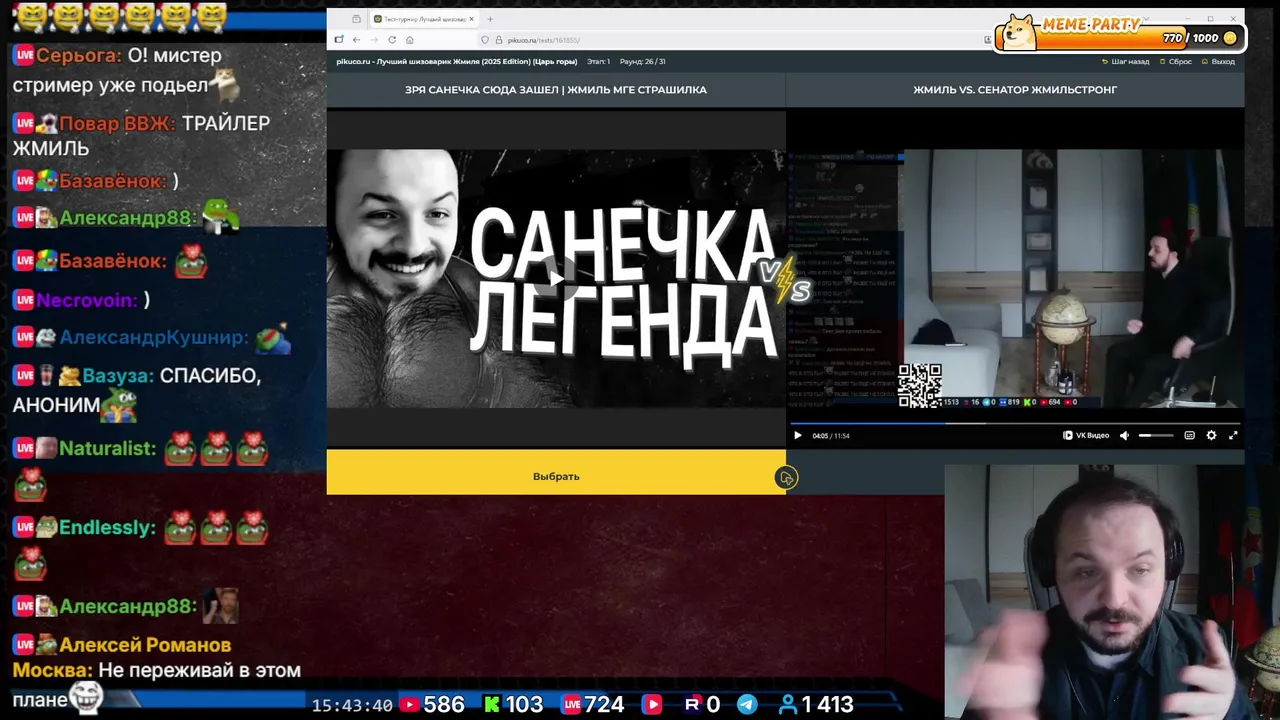The image size is (1280, 720).
Task: Click chat message 'СПАСИБО, АНОНИМ' from Вазуза
Action: (x=137, y=390)
